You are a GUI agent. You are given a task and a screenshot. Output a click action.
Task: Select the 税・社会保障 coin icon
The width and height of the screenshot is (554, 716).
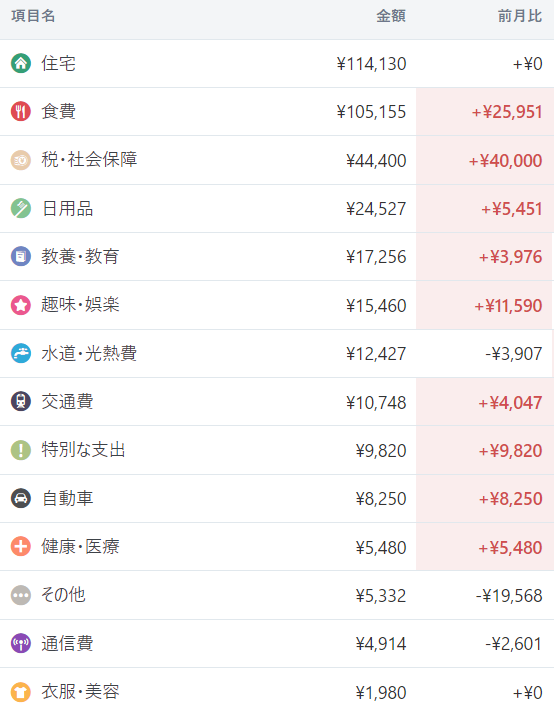(x=21, y=160)
